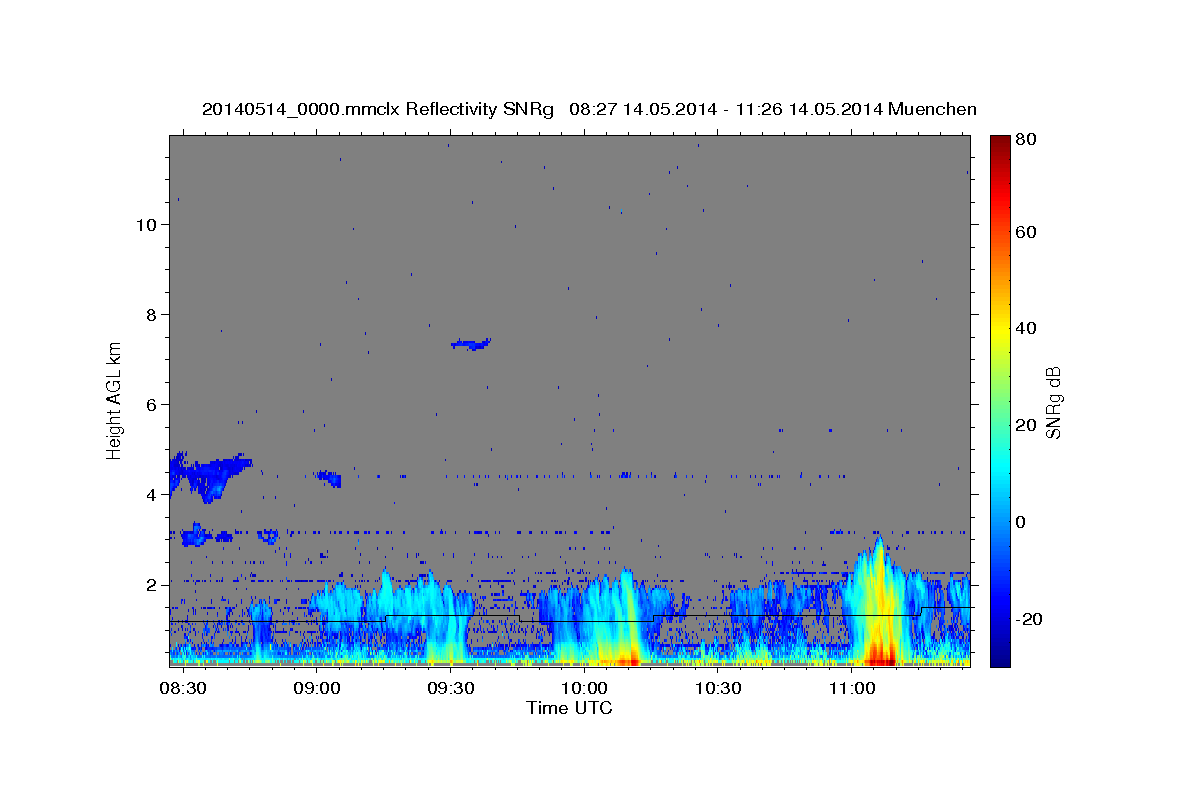Click the yellow band of the colorbar near 40

tap(999, 328)
